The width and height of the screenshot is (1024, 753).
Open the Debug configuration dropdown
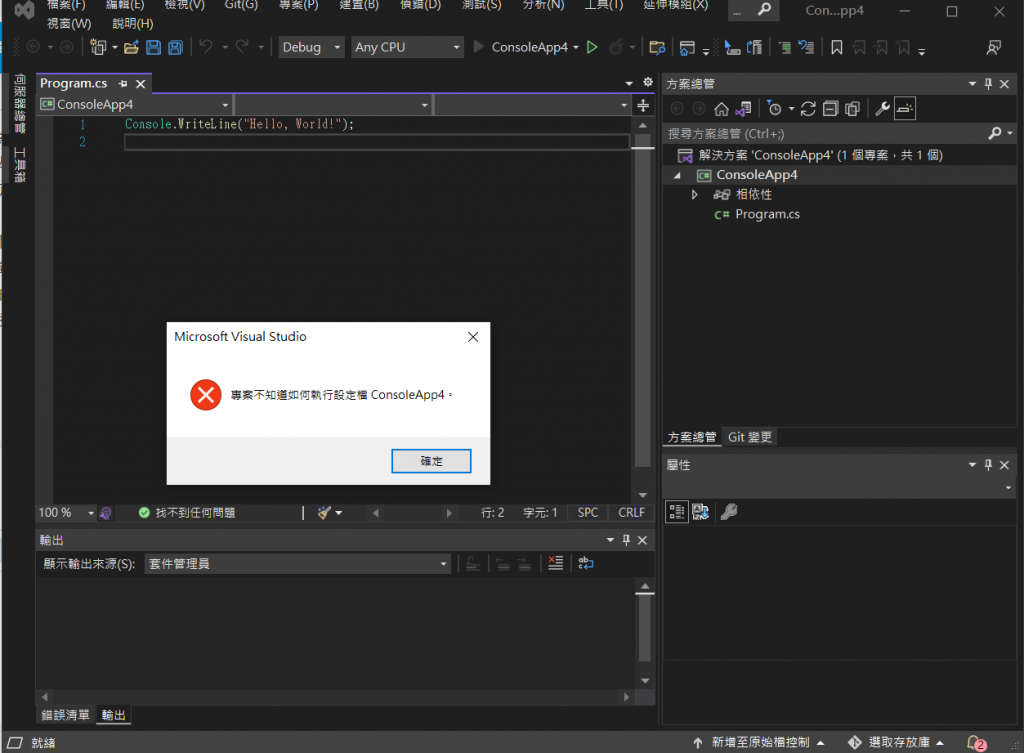pos(311,47)
